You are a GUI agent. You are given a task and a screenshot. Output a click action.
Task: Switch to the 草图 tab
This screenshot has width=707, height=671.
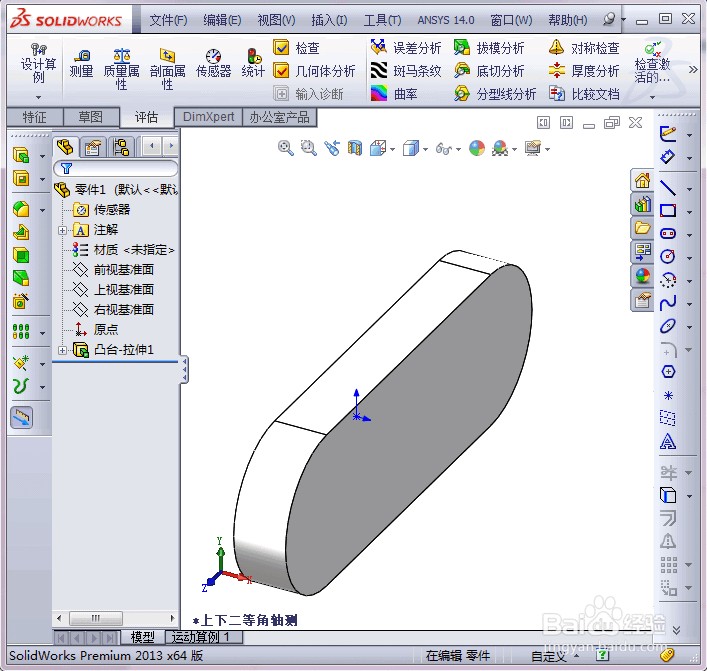click(91, 117)
